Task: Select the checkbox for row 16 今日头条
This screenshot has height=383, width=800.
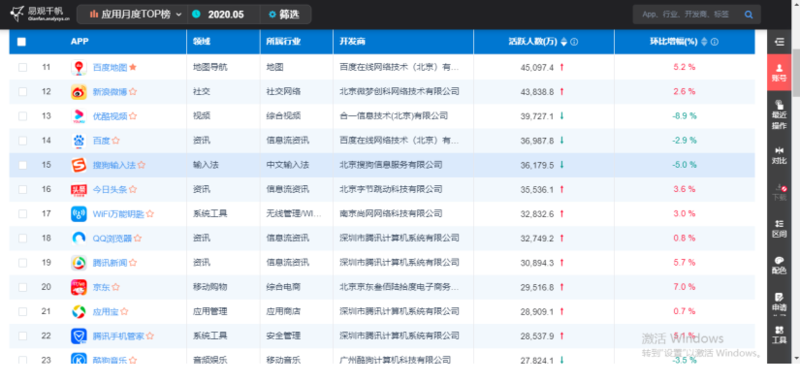Action: (22, 190)
